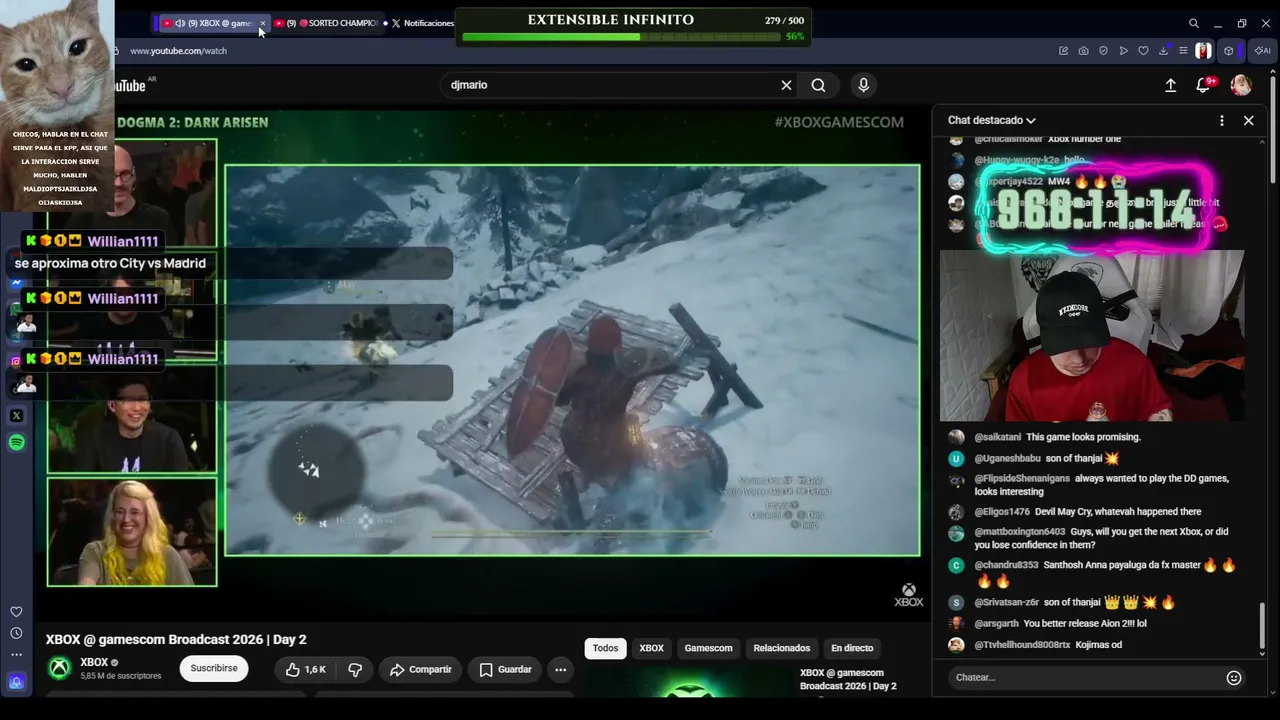Image resolution: width=1280 pixels, height=720 pixels.
Task: Open the browser AI assistant button
Action: click(1262, 51)
